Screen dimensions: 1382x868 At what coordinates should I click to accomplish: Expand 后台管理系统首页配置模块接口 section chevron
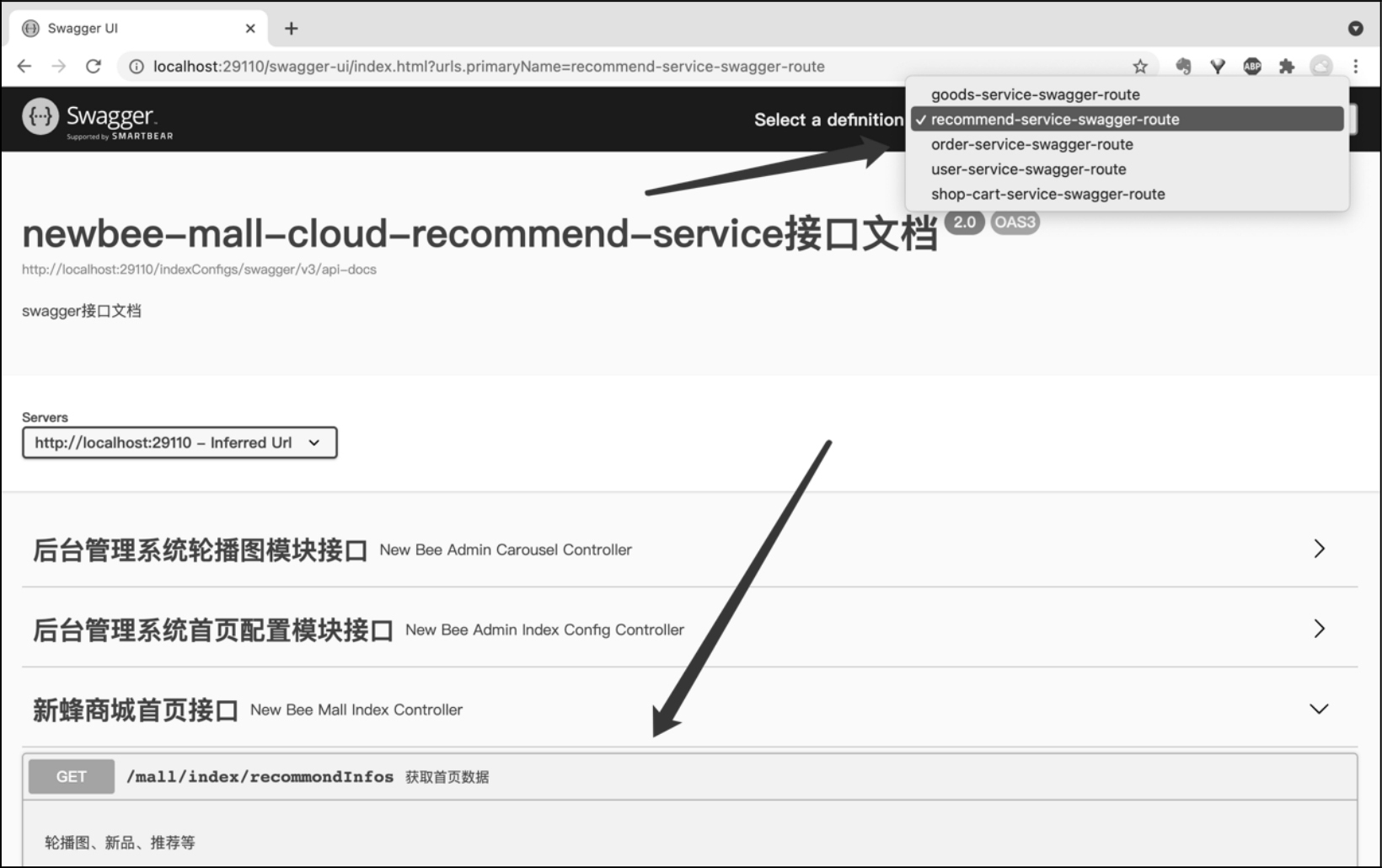1320,629
